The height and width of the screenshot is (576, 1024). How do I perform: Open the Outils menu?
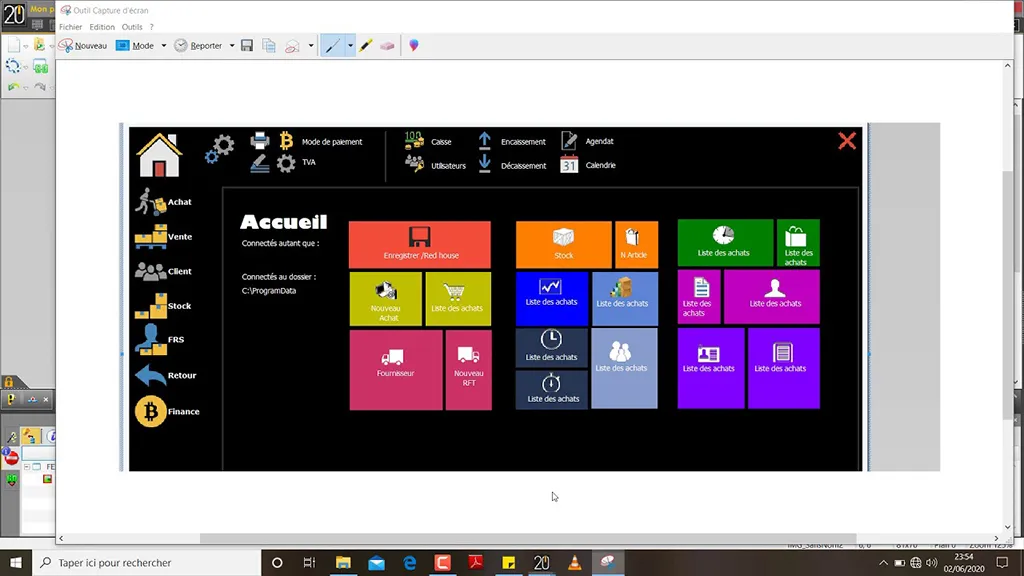coord(132,27)
